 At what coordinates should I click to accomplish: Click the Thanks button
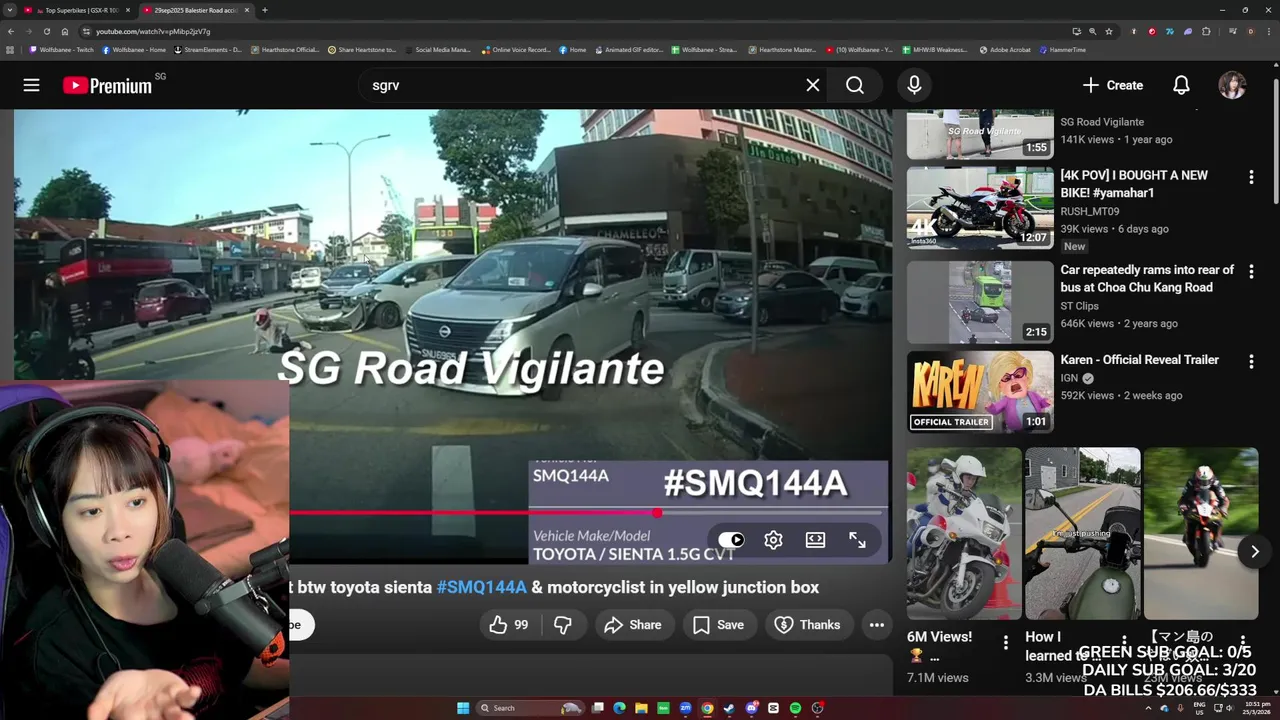pos(807,625)
